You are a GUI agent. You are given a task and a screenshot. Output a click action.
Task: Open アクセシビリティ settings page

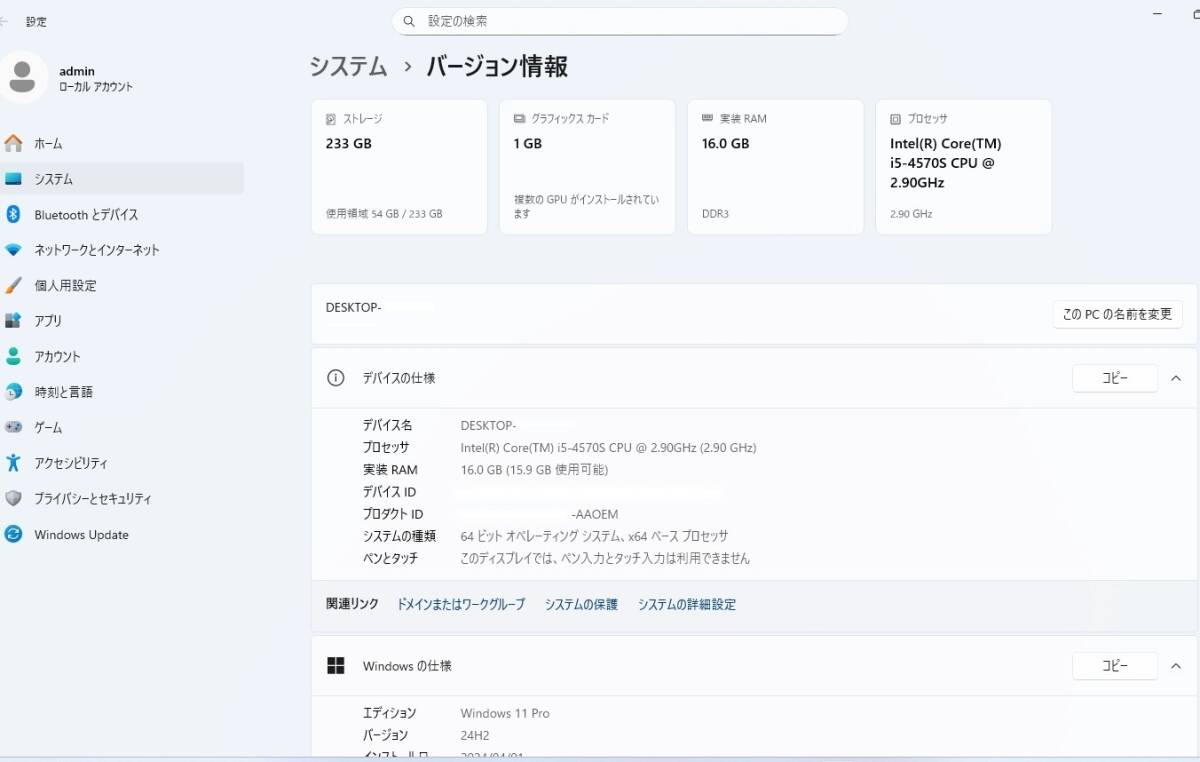[x=122, y=463]
